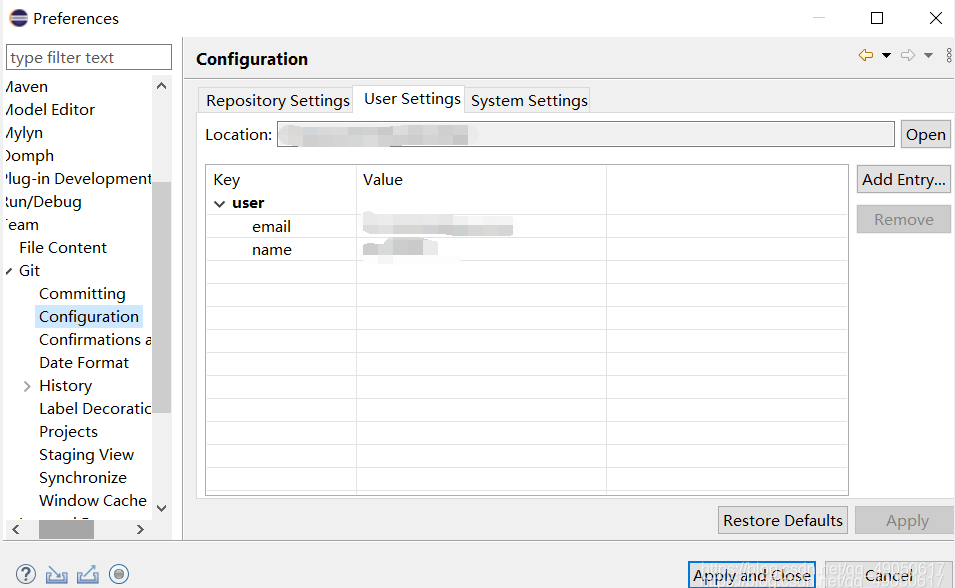Click the Open button next to Location

click(x=925, y=135)
